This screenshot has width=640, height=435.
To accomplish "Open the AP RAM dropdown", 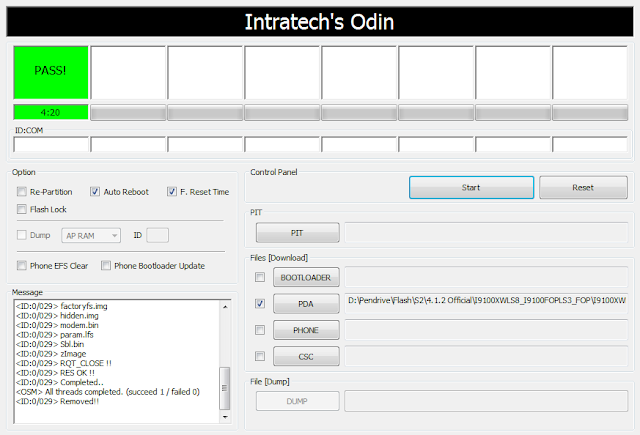I will [x=91, y=235].
